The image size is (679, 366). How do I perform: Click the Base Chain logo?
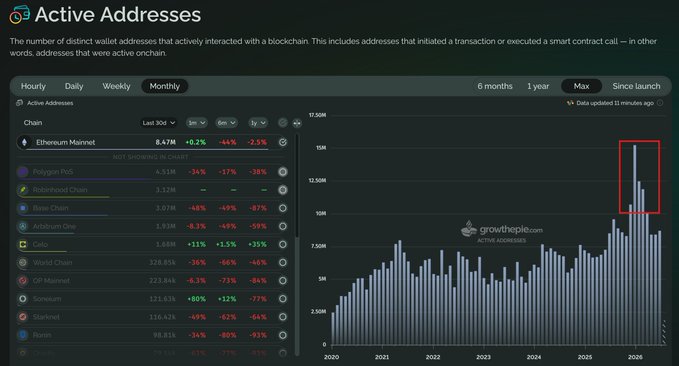23,208
